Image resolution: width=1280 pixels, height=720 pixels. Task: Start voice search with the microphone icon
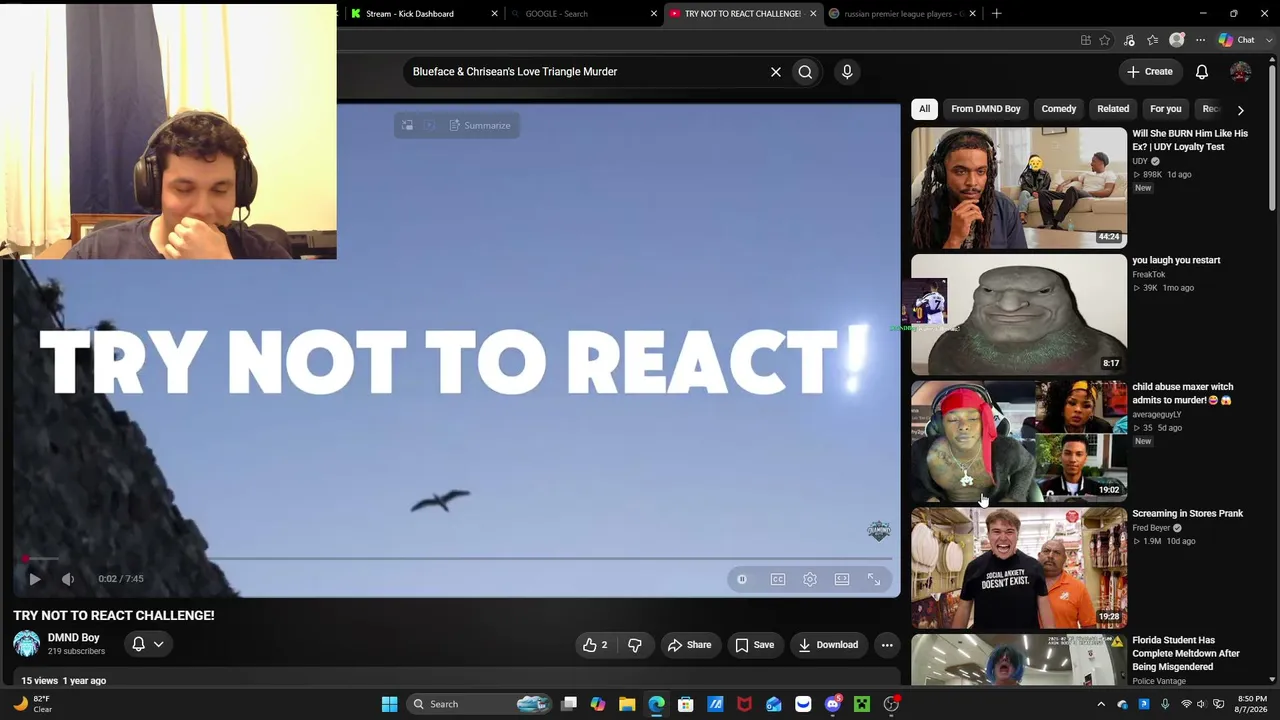pyautogui.click(x=847, y=72)
